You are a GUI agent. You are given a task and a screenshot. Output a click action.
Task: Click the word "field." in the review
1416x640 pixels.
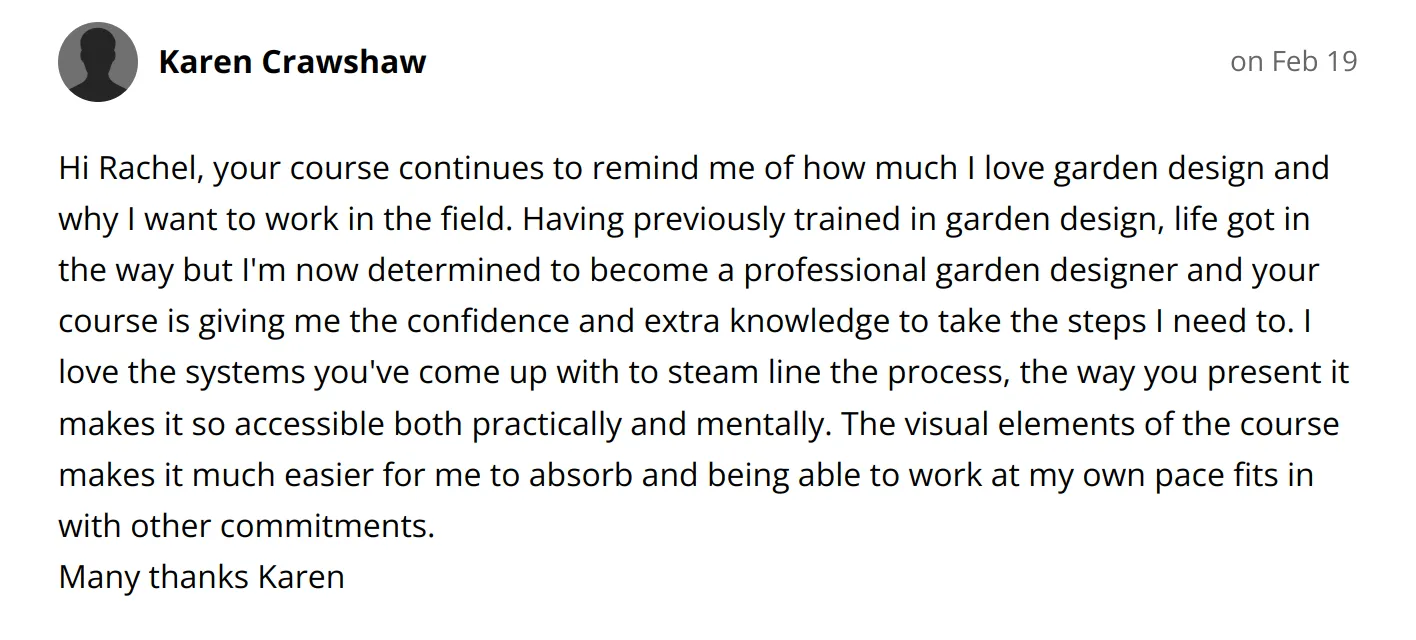point(477,220)
